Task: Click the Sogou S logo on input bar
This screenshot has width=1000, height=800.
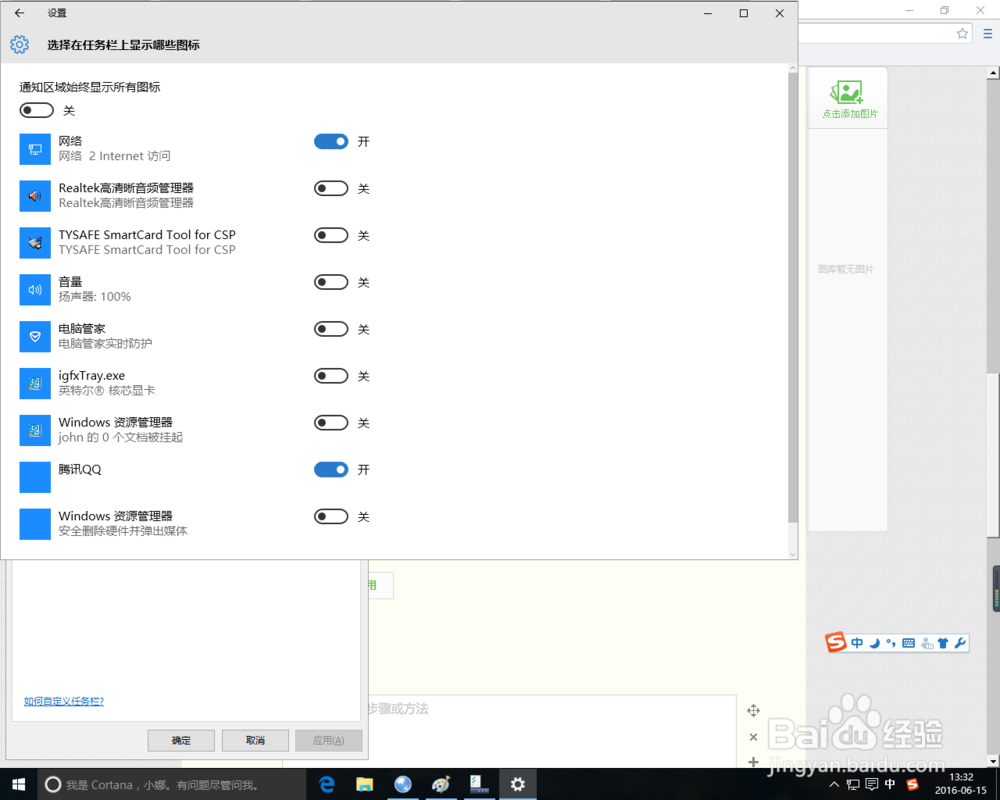Action: pyautogui.click(x=835, y=642)
